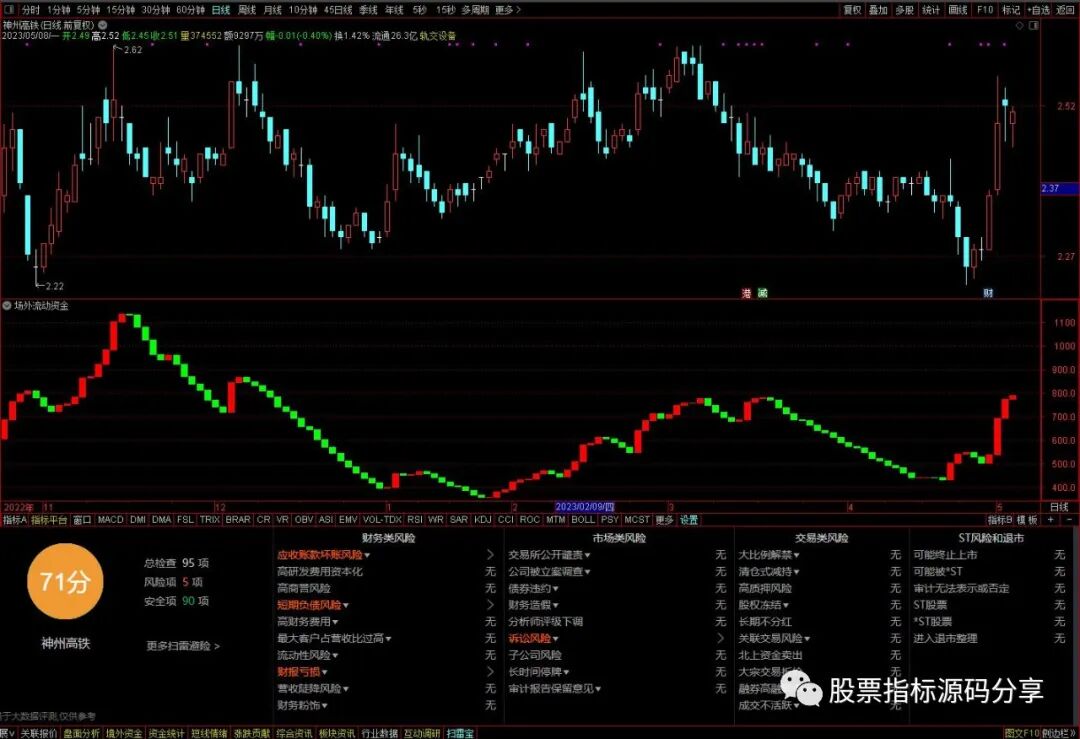Image resolution: width=1080 pixels, height=739 pixels.
Task: Click the 标记 mark button
Action: click(1010, 10)
